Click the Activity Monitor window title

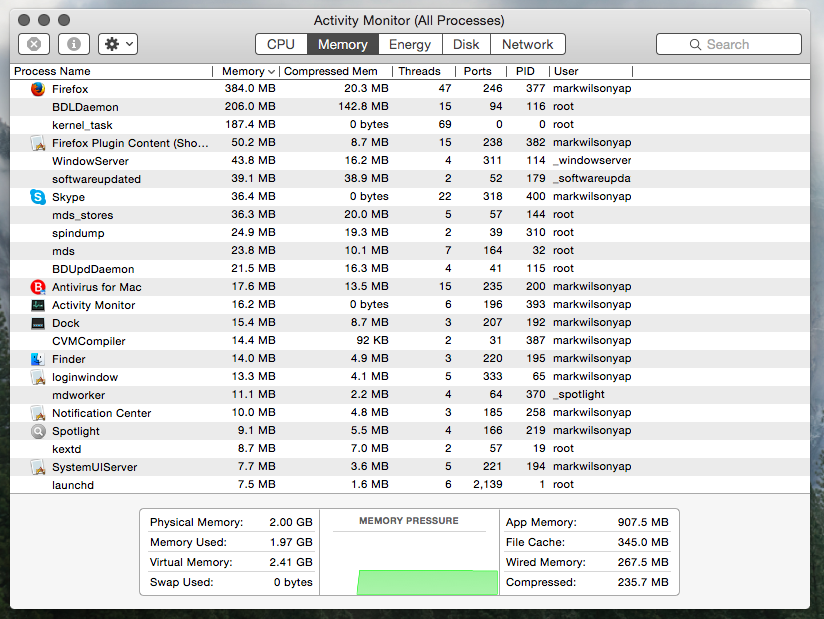[x=409, y=20]
